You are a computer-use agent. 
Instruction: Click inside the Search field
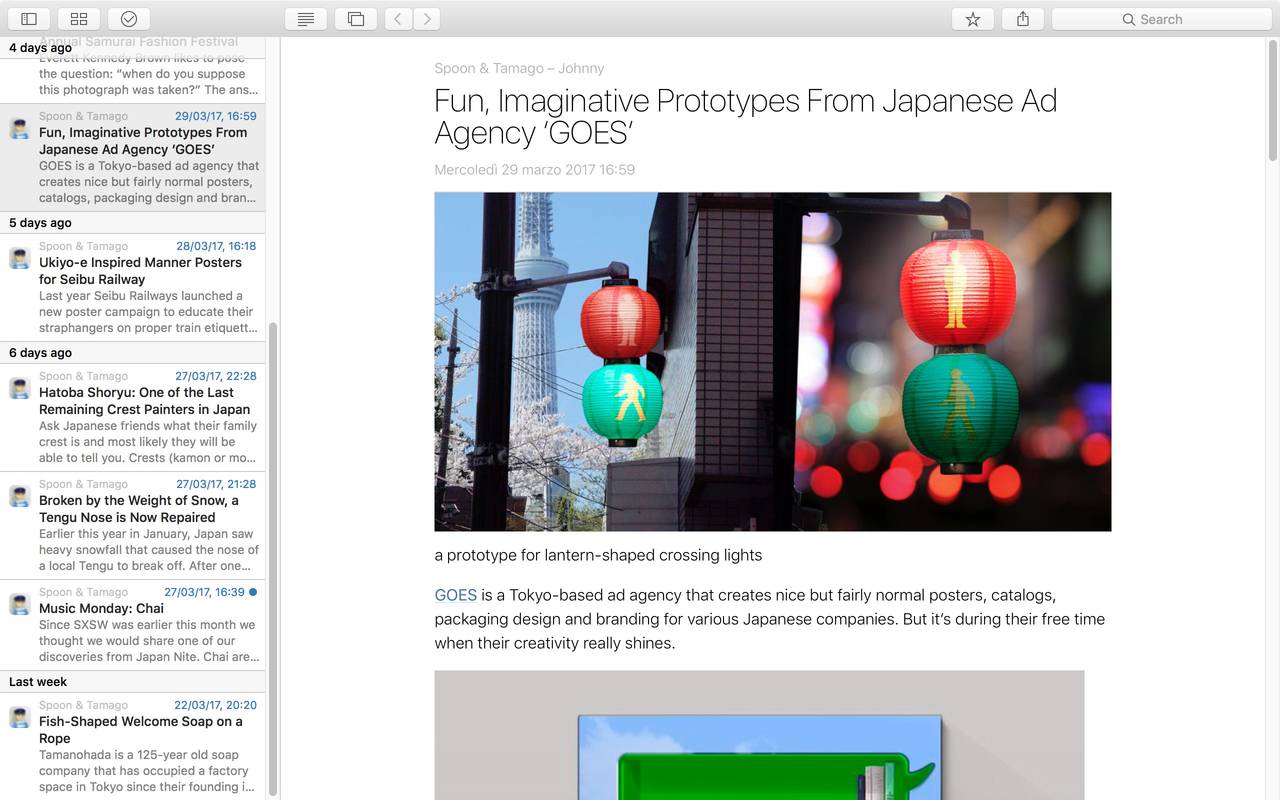click(1160, 18)
